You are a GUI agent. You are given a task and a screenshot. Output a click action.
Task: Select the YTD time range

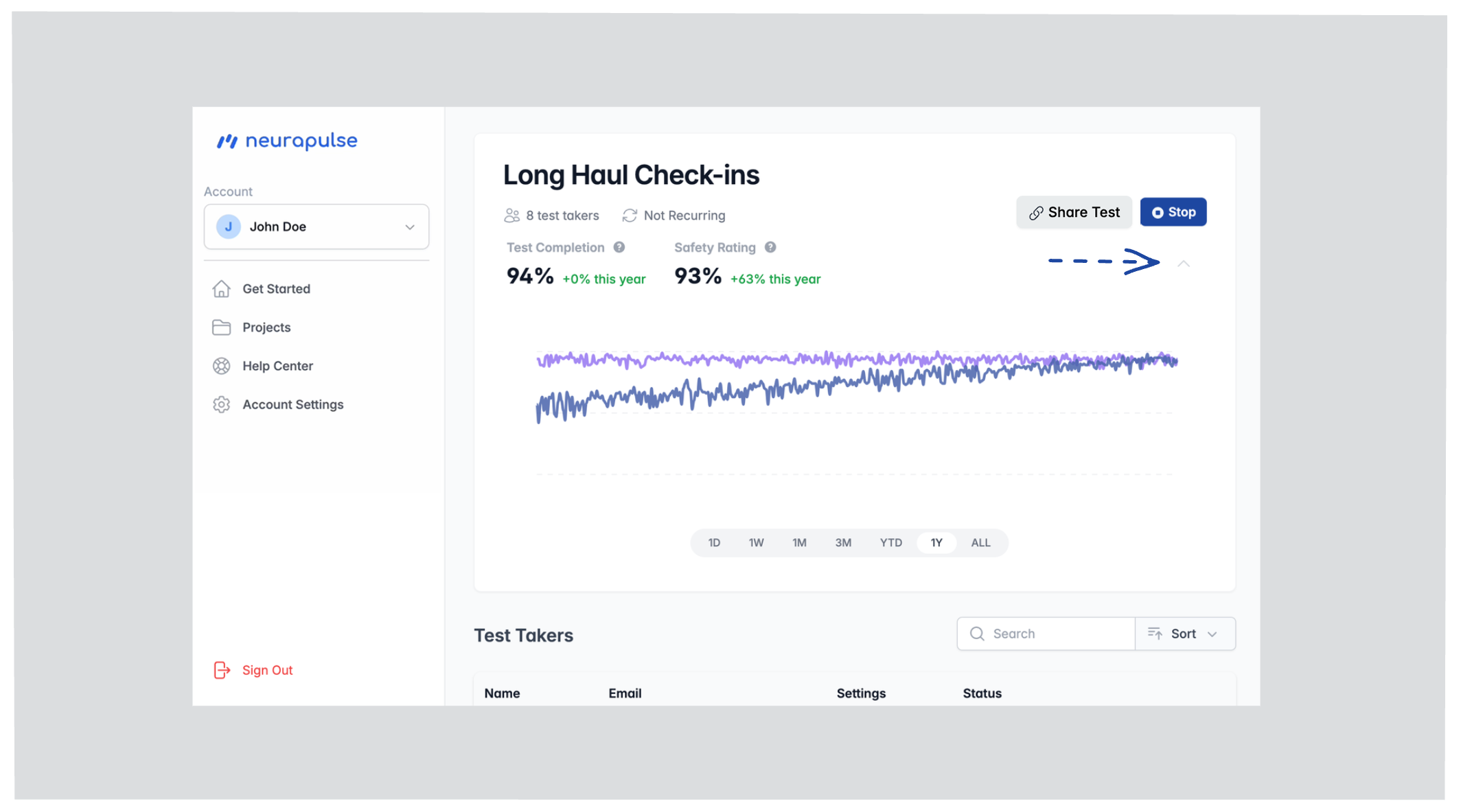890,542
